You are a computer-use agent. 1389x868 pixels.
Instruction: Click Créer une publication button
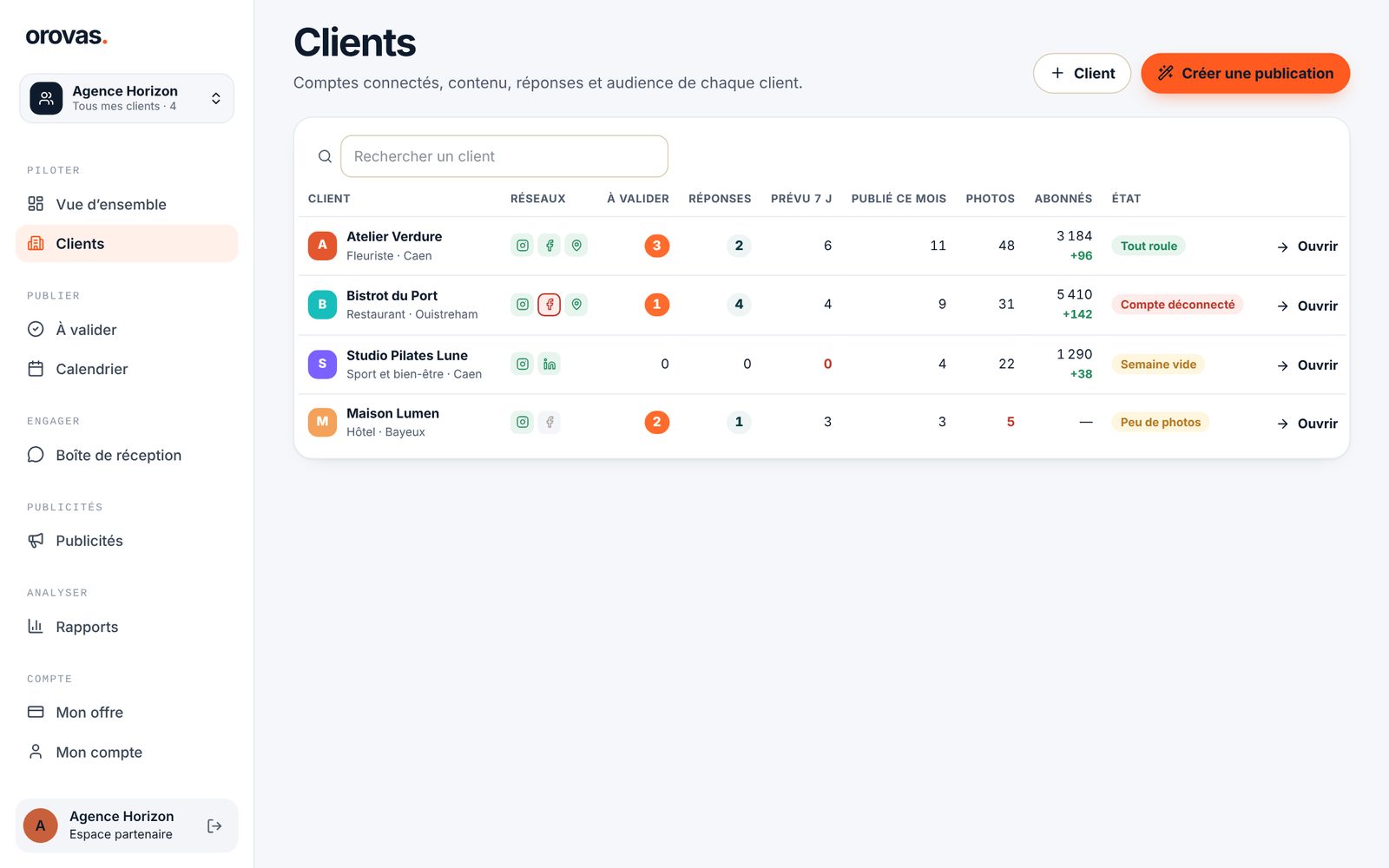pyautogui.click(x=1245, y=73)
